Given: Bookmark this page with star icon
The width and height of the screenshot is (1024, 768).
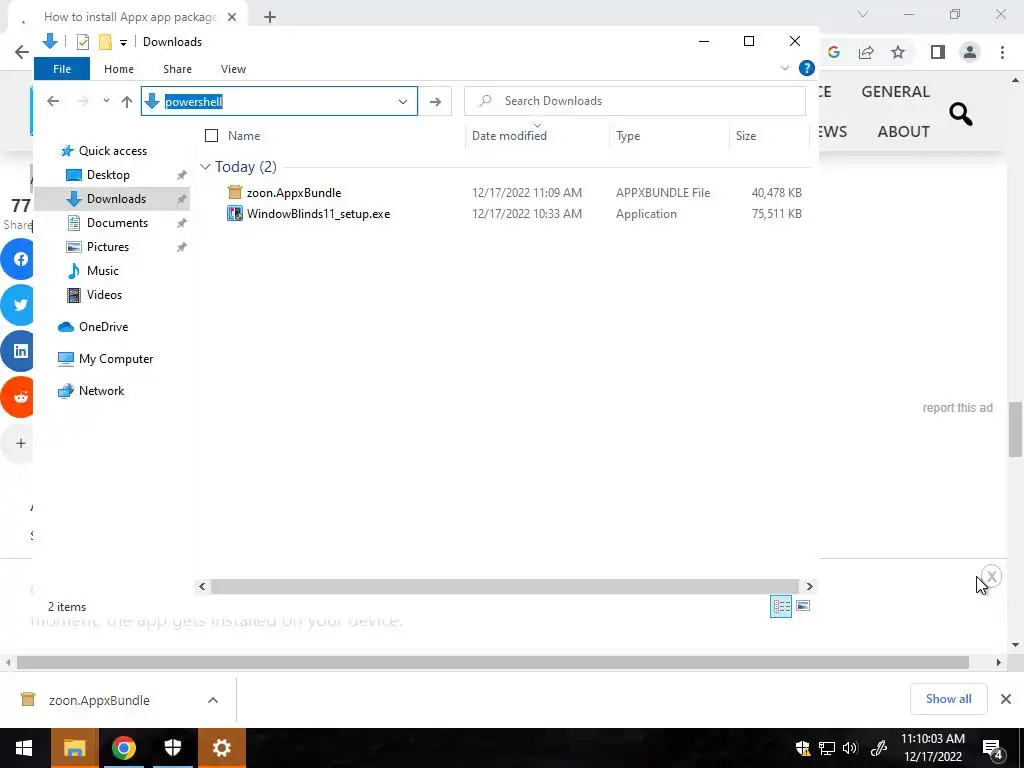Looking at the screenshot, I should (898, 52).
